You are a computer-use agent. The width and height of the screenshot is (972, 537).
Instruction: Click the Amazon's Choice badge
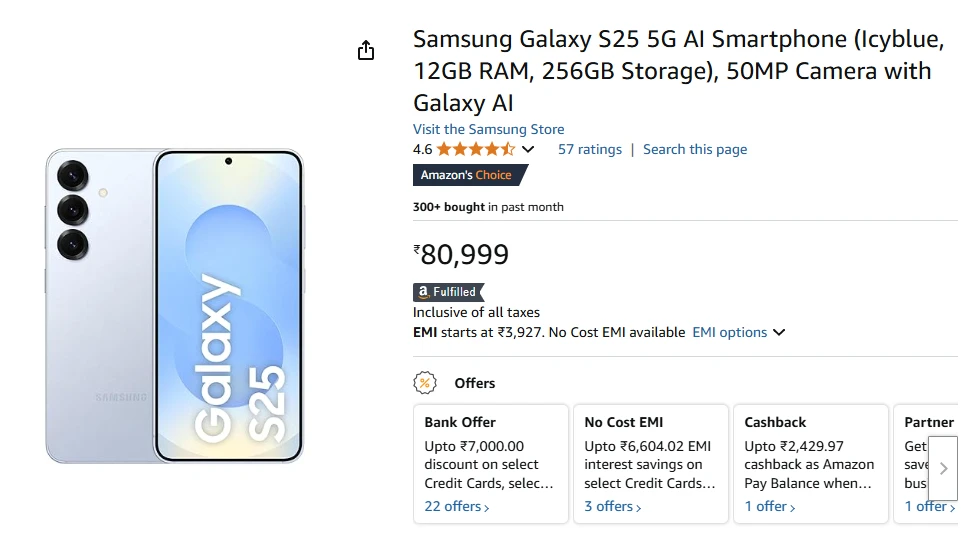point(468,175)
